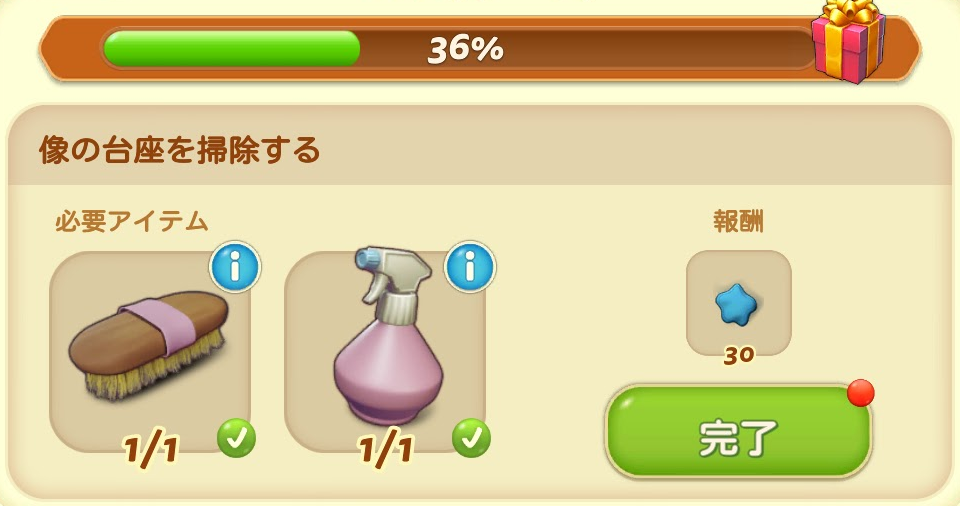This screenshot has height=506, width=960.
Task: Click the reward tile frame around the star
Action: [x=738, y=303]
